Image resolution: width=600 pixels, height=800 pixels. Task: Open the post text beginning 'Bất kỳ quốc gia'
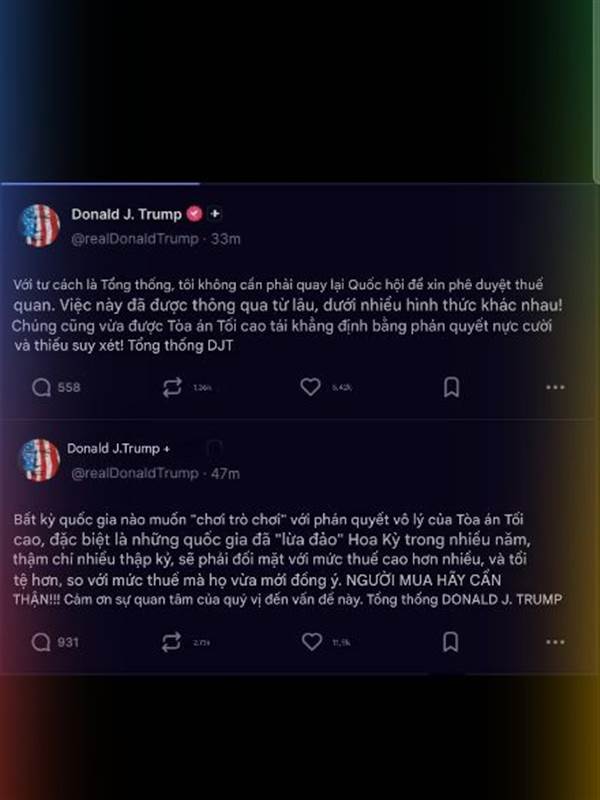pos(288,560)
